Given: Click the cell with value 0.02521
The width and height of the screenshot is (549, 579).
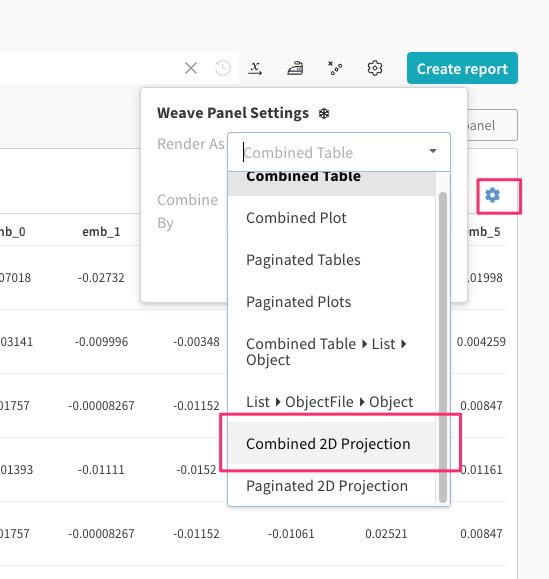Looking at the screenshot, I should coord(386,534).
